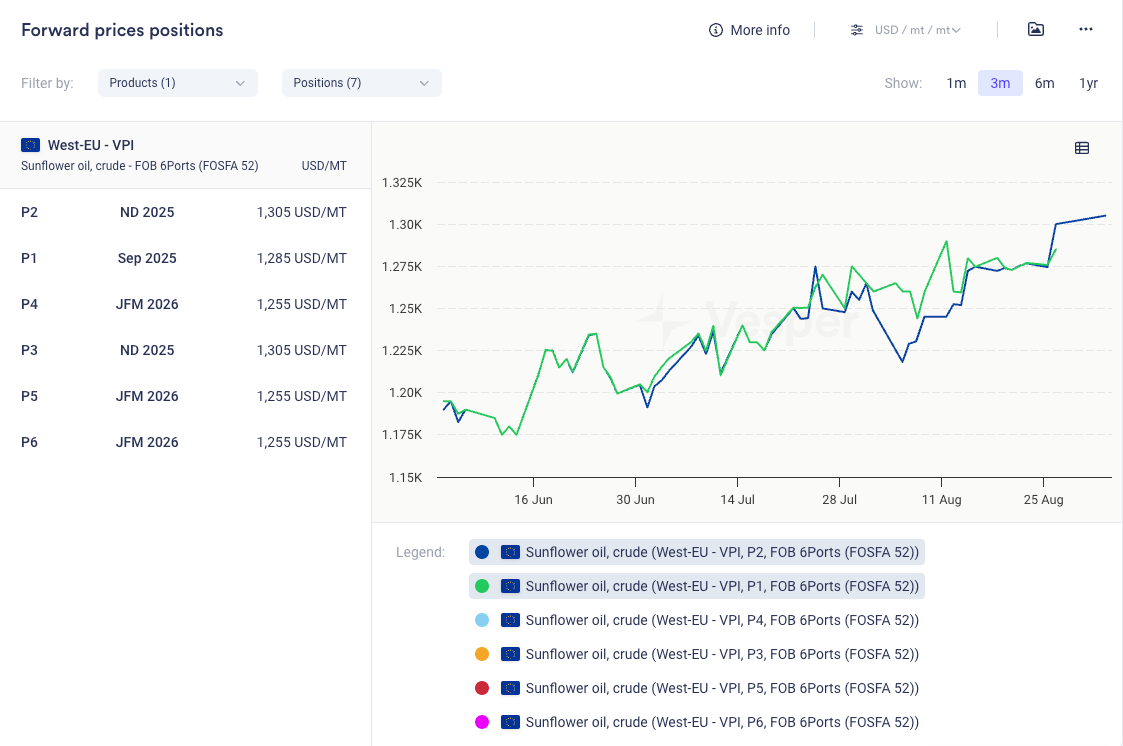1123x746 pixels.
Task: Open the Positions (7) filter dropdown
Action: click(x=361, y=83)
